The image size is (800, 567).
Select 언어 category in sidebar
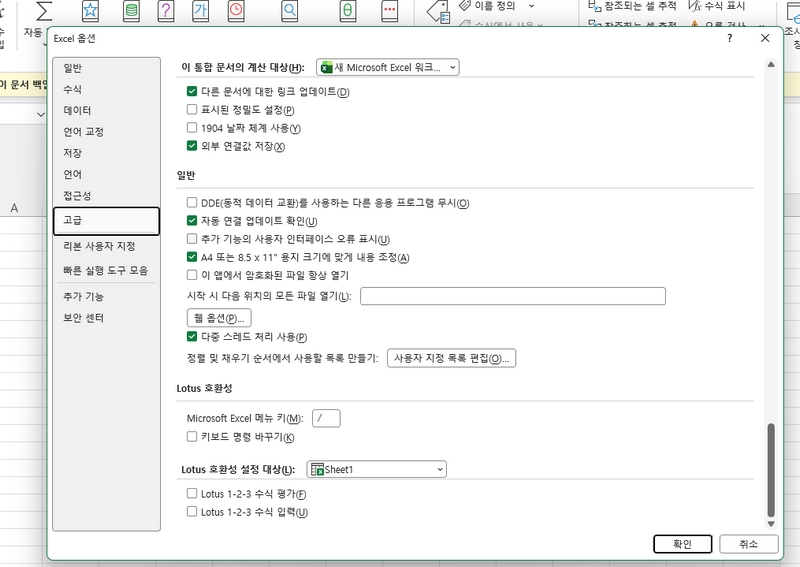[x=106, y=175]
